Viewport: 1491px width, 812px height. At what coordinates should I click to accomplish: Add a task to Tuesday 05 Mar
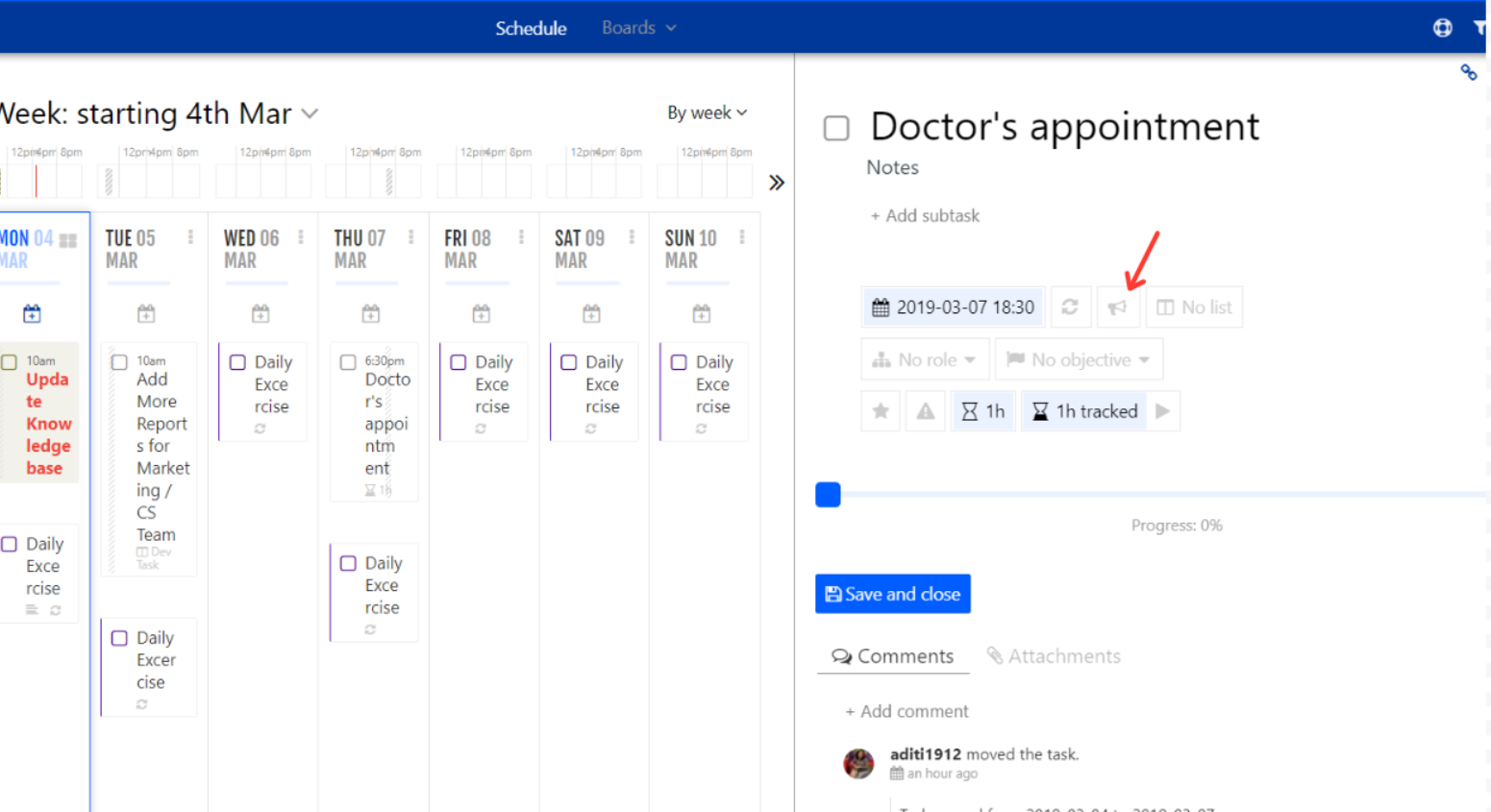pyautogui.click(x=146, y=313)
